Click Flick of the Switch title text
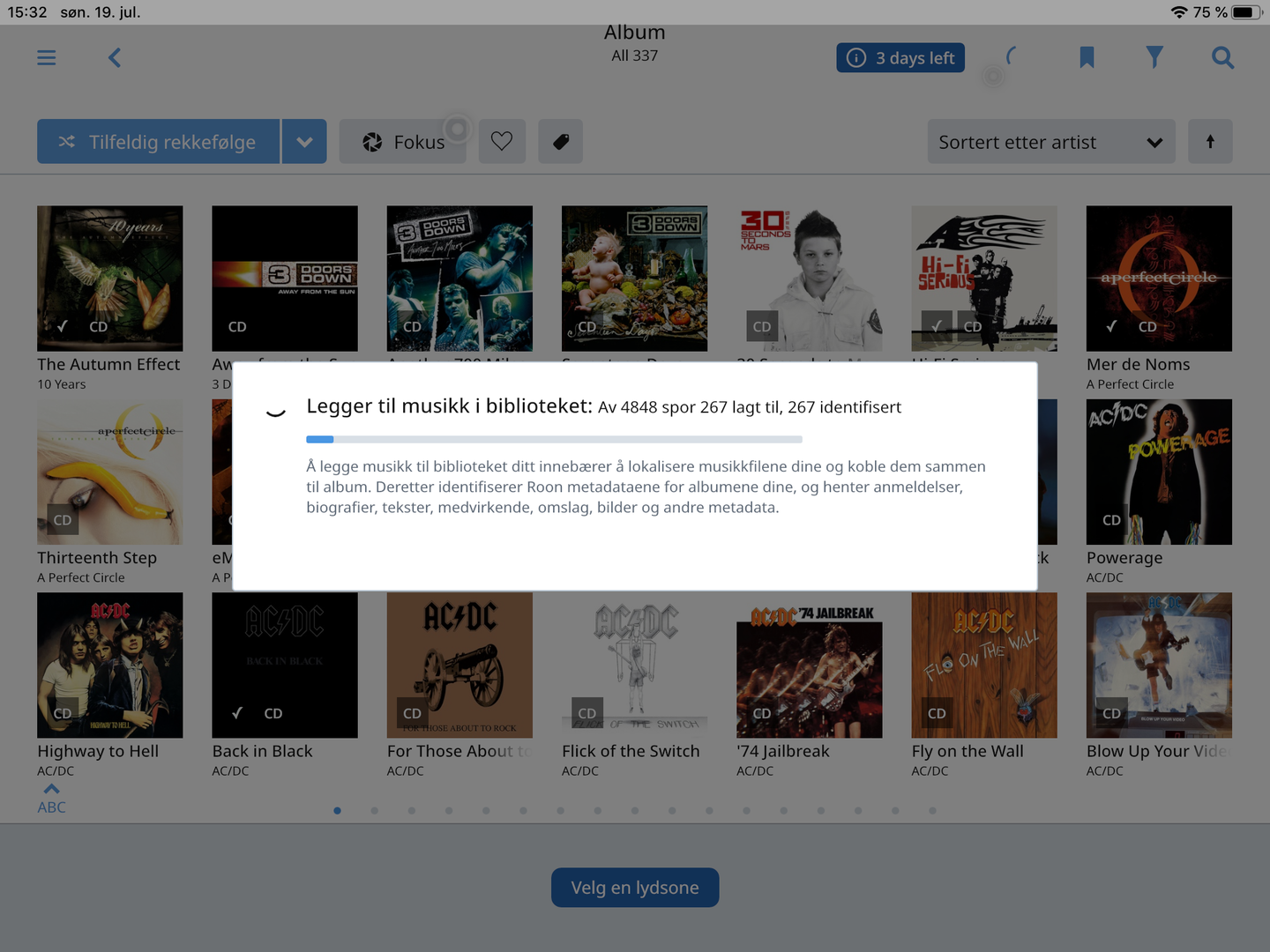 (x=631, y=751)
